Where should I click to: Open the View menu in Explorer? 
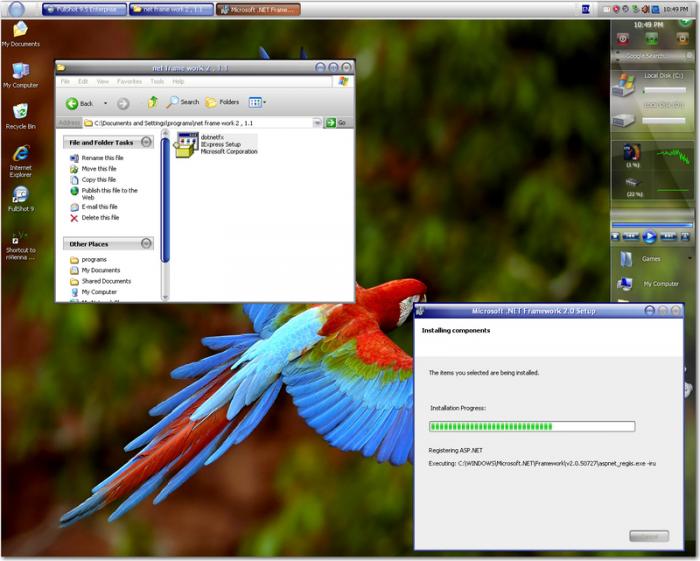click(103, 82)
